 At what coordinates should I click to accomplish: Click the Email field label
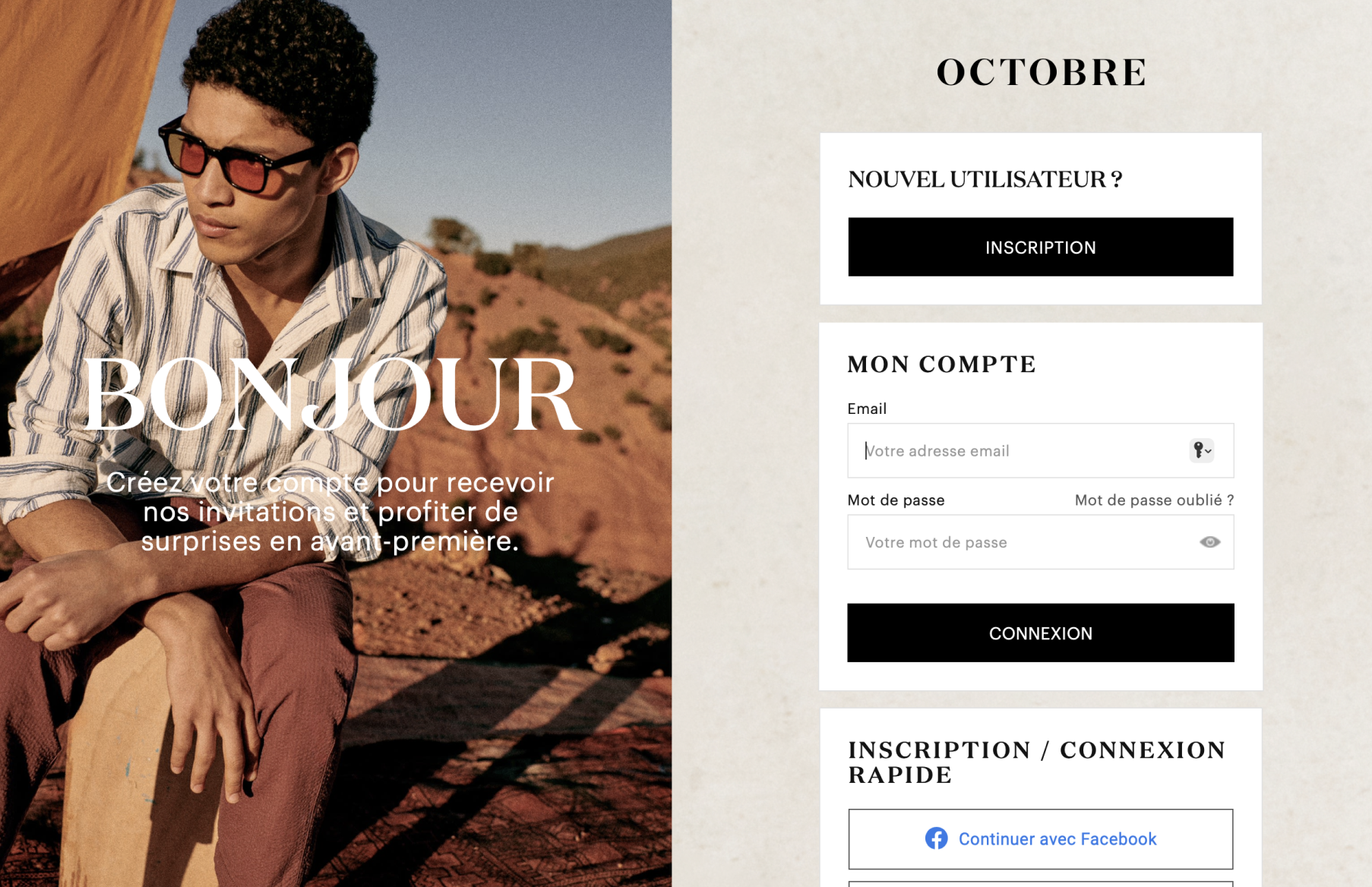[x=867, y=409]
